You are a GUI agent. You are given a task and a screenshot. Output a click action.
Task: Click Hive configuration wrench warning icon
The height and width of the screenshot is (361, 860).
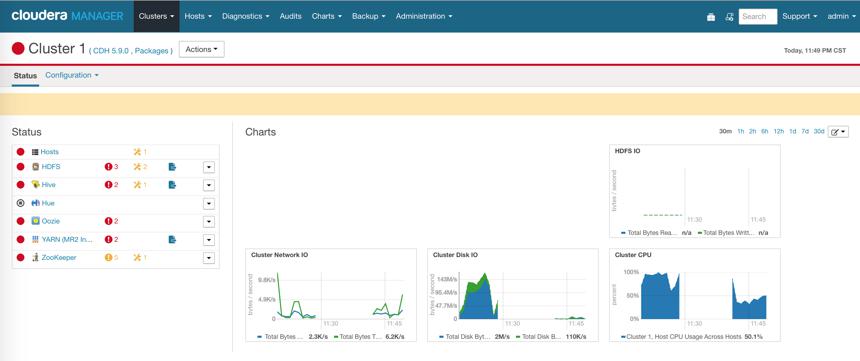(x=140, y=185)
